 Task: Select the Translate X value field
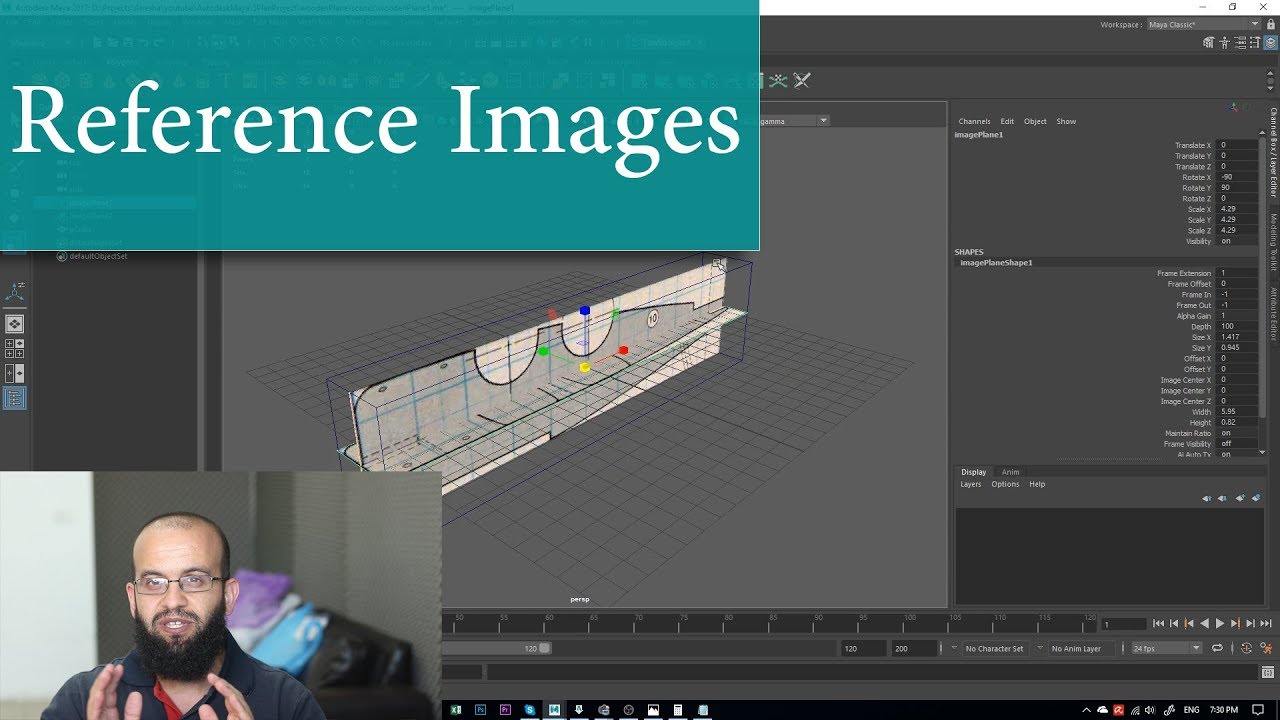click(1238, 145)
